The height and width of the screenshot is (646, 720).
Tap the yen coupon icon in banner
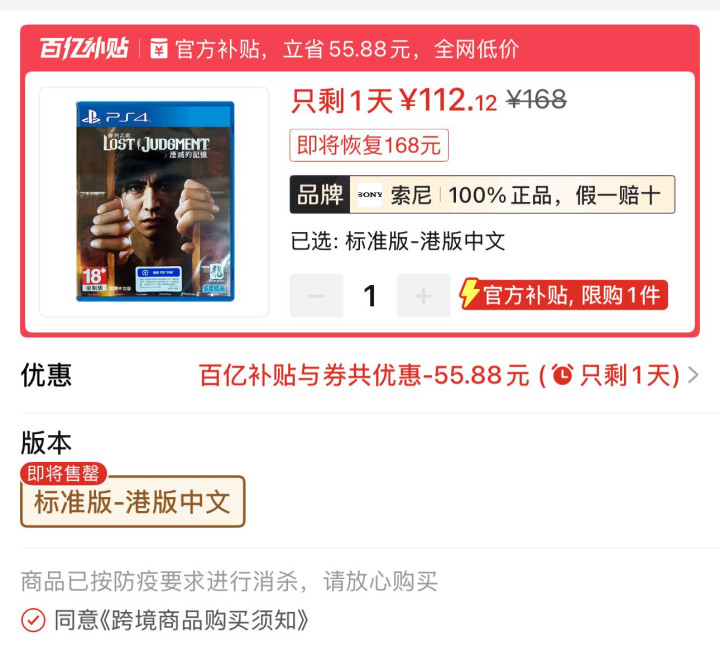[x=159, y=49]
